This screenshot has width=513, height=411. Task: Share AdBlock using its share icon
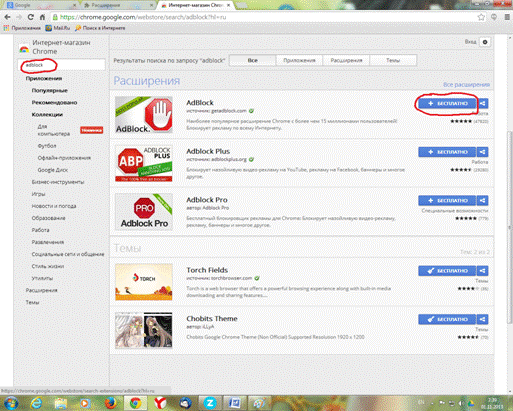pos(483,103)
